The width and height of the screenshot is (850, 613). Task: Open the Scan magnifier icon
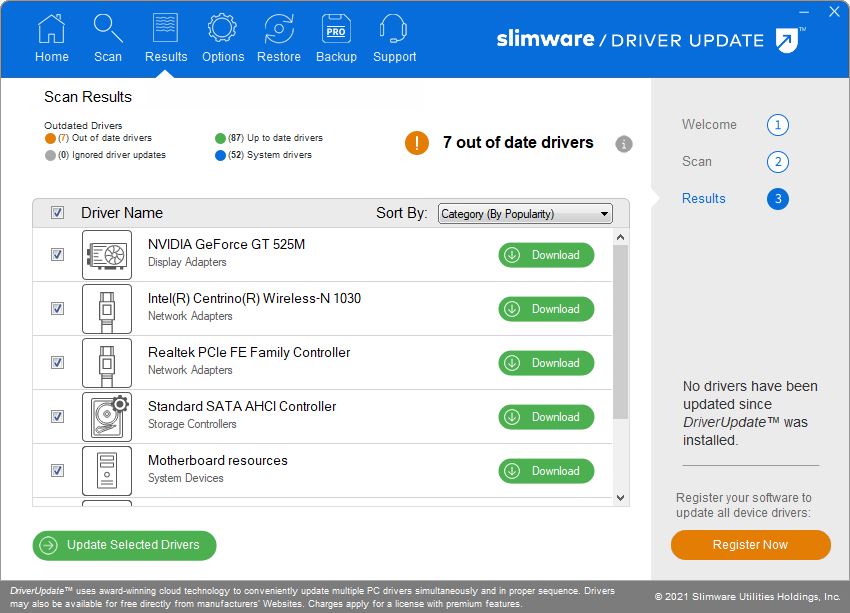click(108, 29)
